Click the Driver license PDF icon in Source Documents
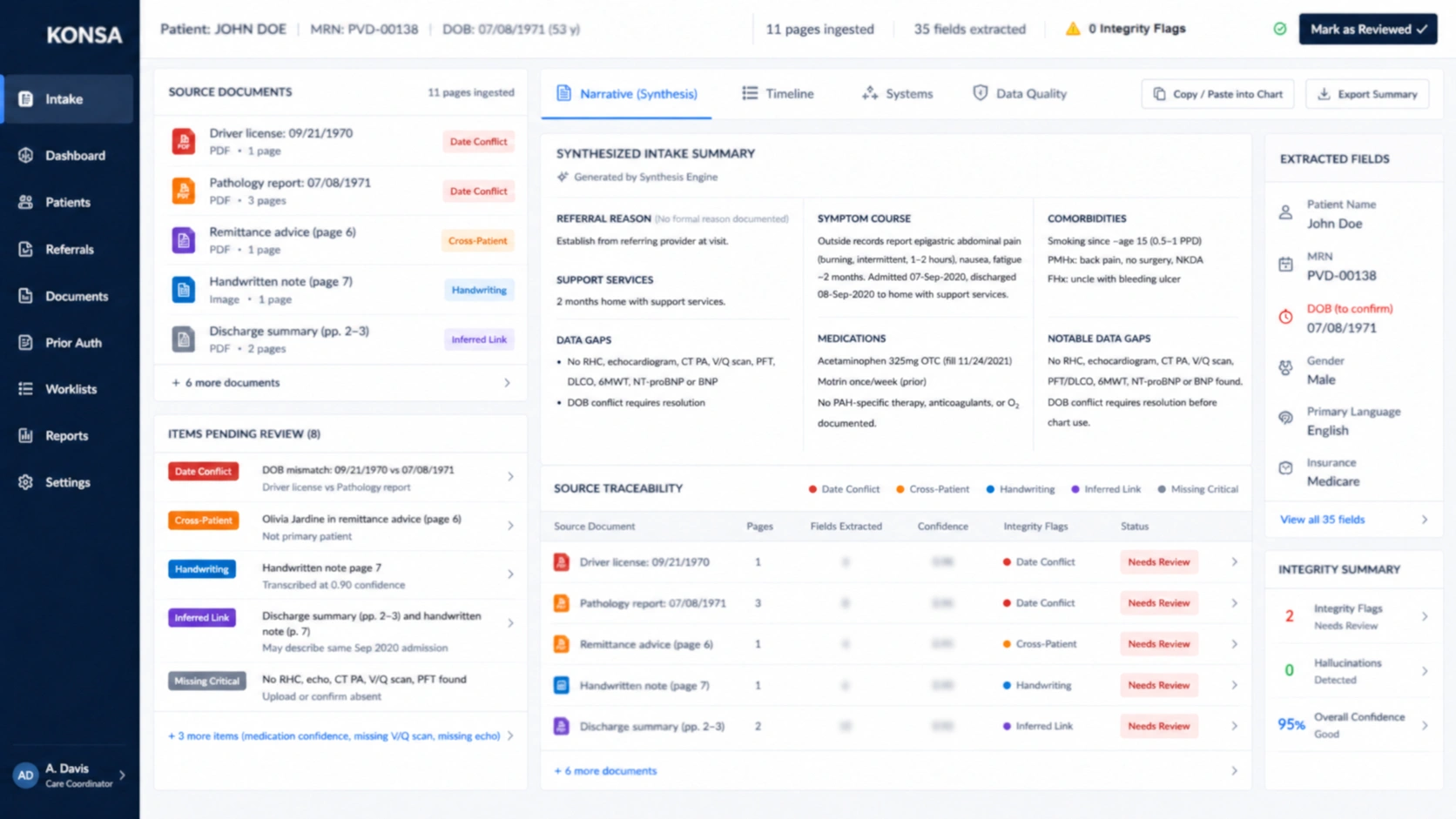 click(183, 141)
